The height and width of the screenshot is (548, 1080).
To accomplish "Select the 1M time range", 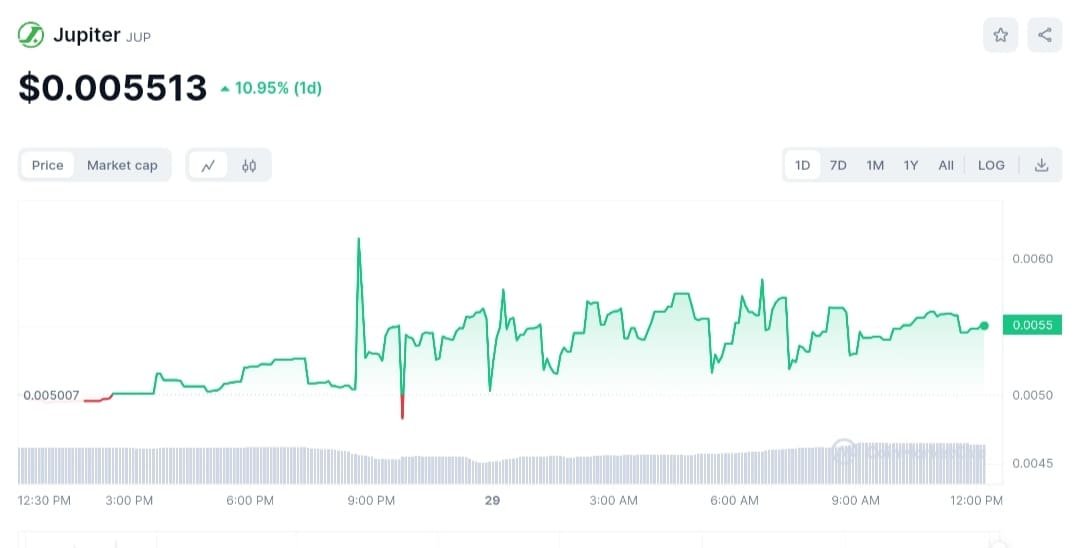I will [875, 165].
